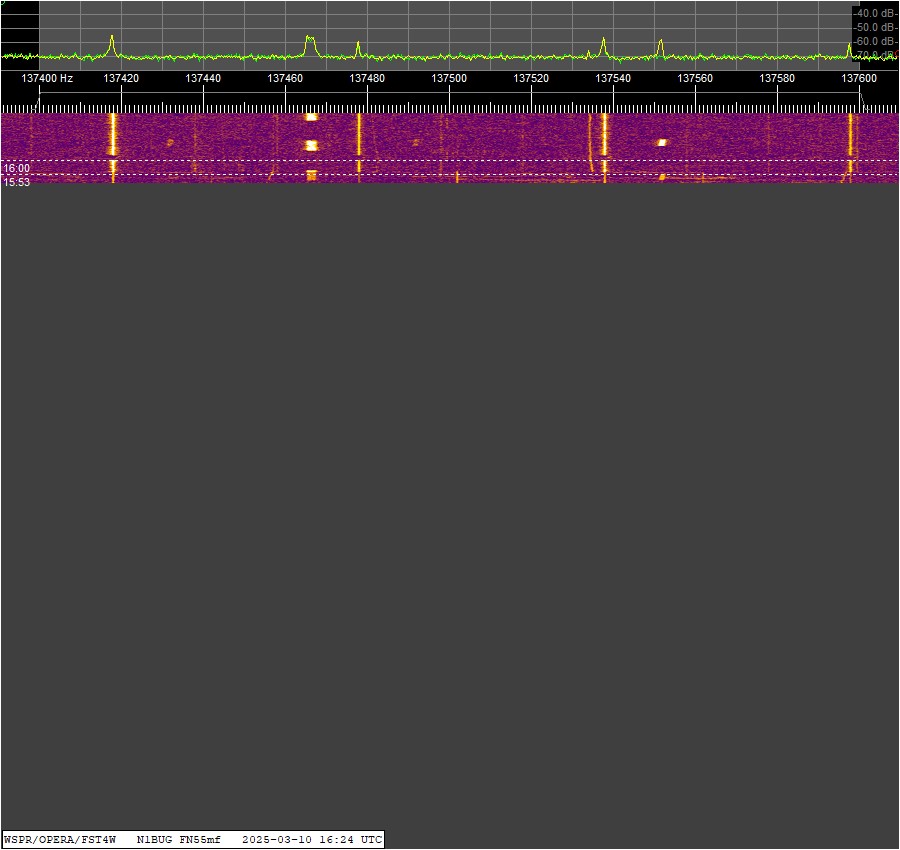Click the 2025-03-10 16:24 UTC timestamp

pos(311,839)
